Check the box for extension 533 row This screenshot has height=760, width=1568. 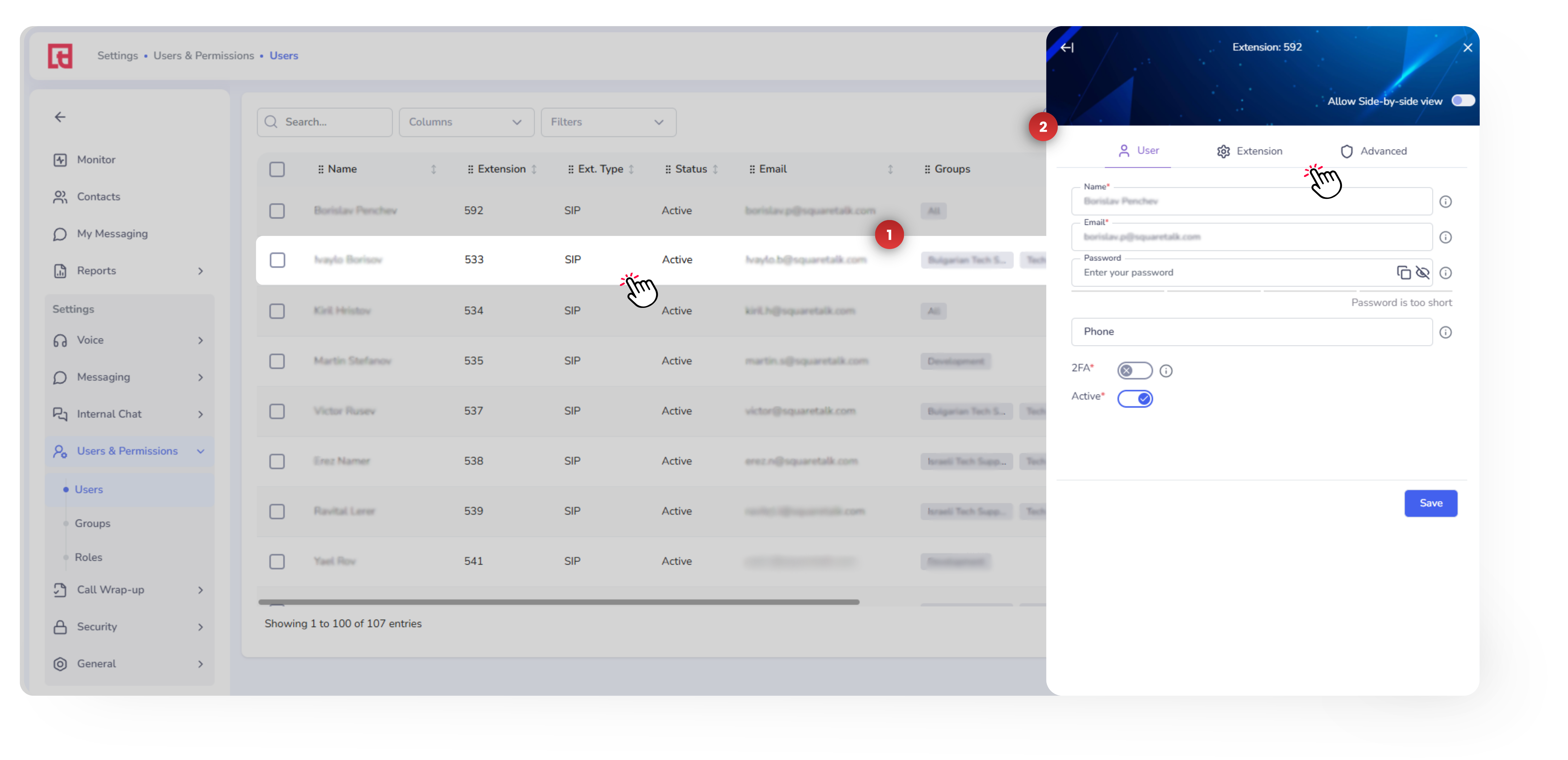tap(277, 260)
